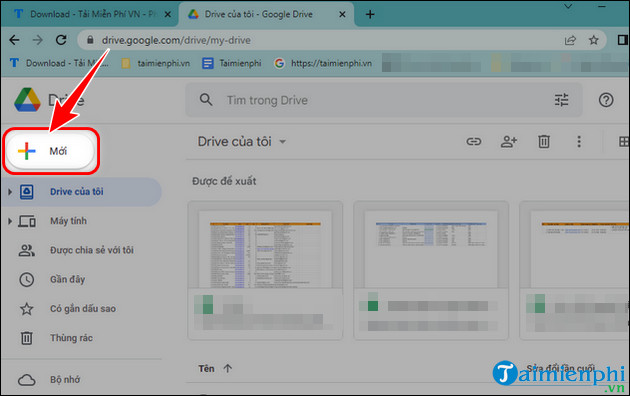Expand Drive của tôi tree arrow

pos(10,192)
